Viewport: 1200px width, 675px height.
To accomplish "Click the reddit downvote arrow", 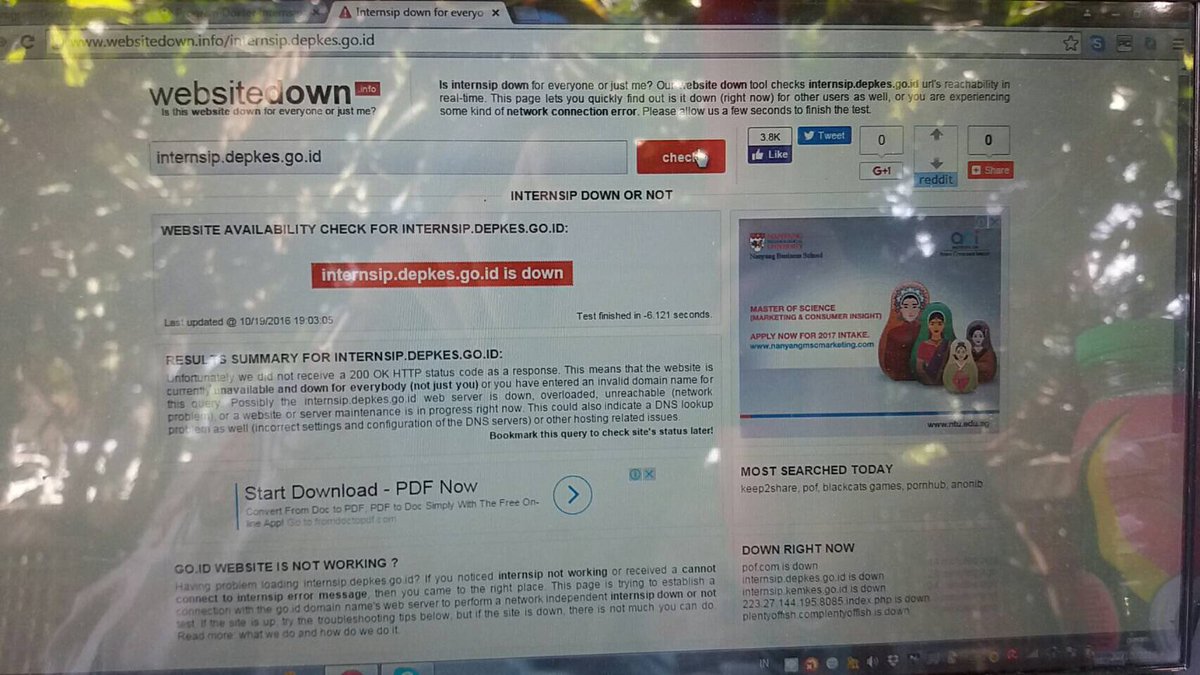I will pos(936,163).
